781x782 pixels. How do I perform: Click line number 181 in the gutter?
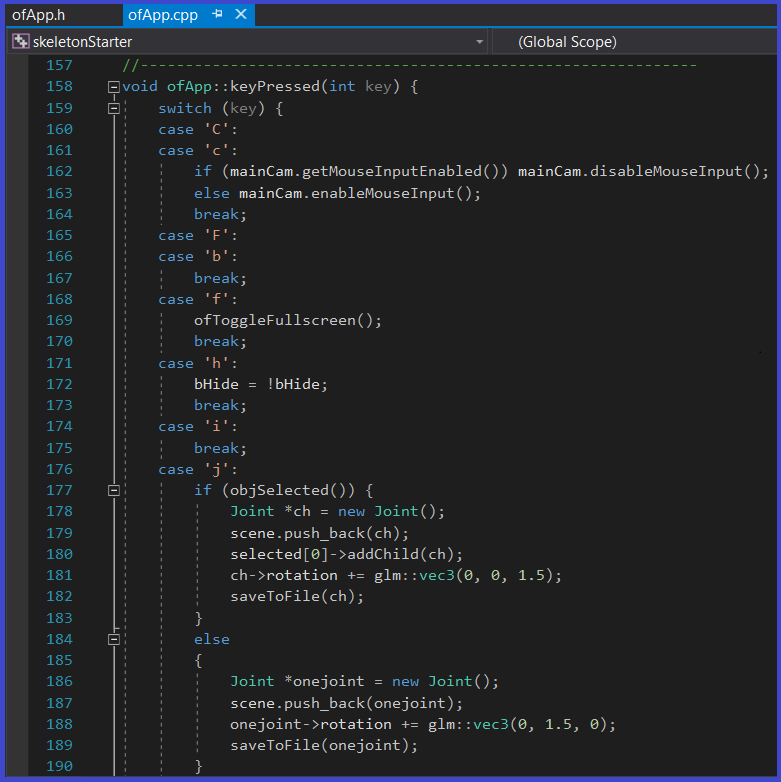[x=59, y=576]
